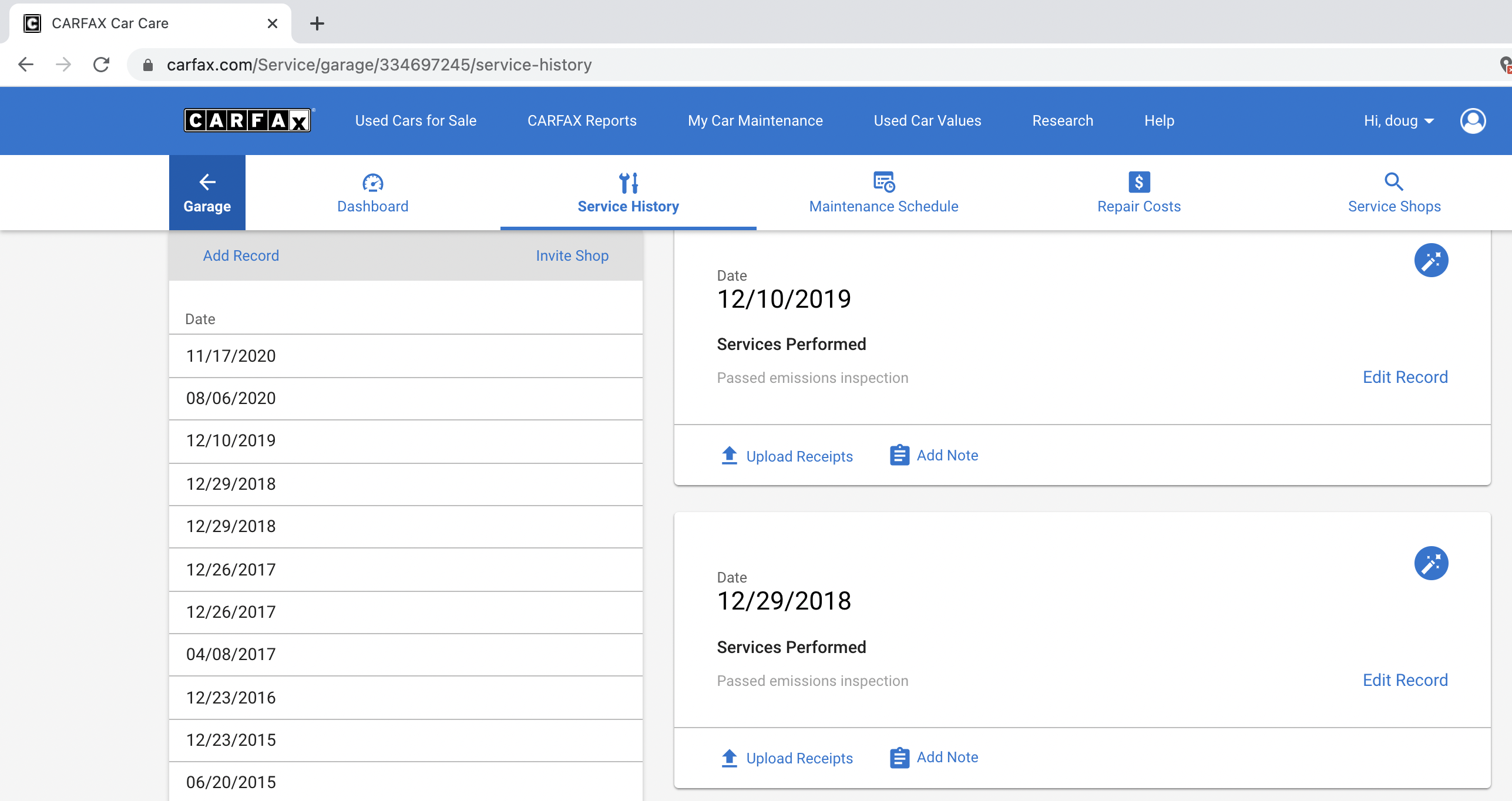The image size is (1512, 801).
Task: Click the Dashboard gauge icon
Action: (372, 183)
